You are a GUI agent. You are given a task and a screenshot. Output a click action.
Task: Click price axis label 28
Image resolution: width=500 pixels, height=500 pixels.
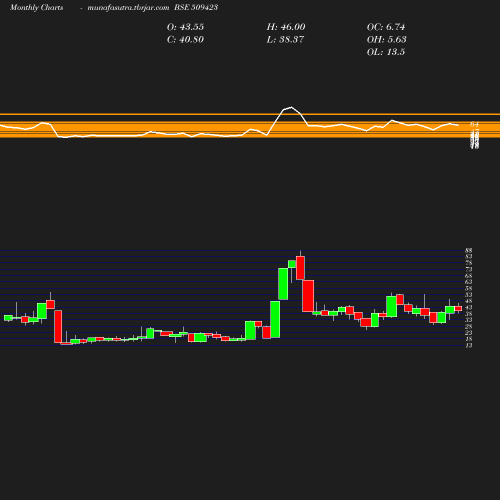[469, 327]
